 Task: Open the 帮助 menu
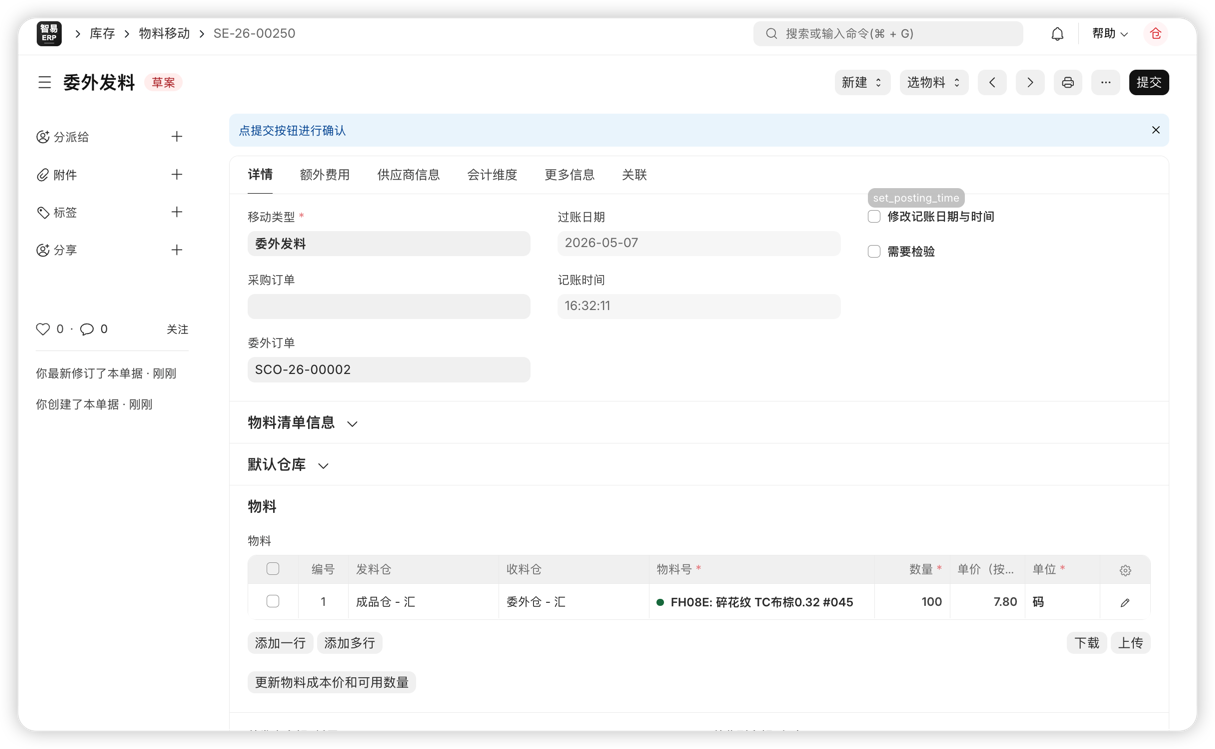click(1110, 34)
